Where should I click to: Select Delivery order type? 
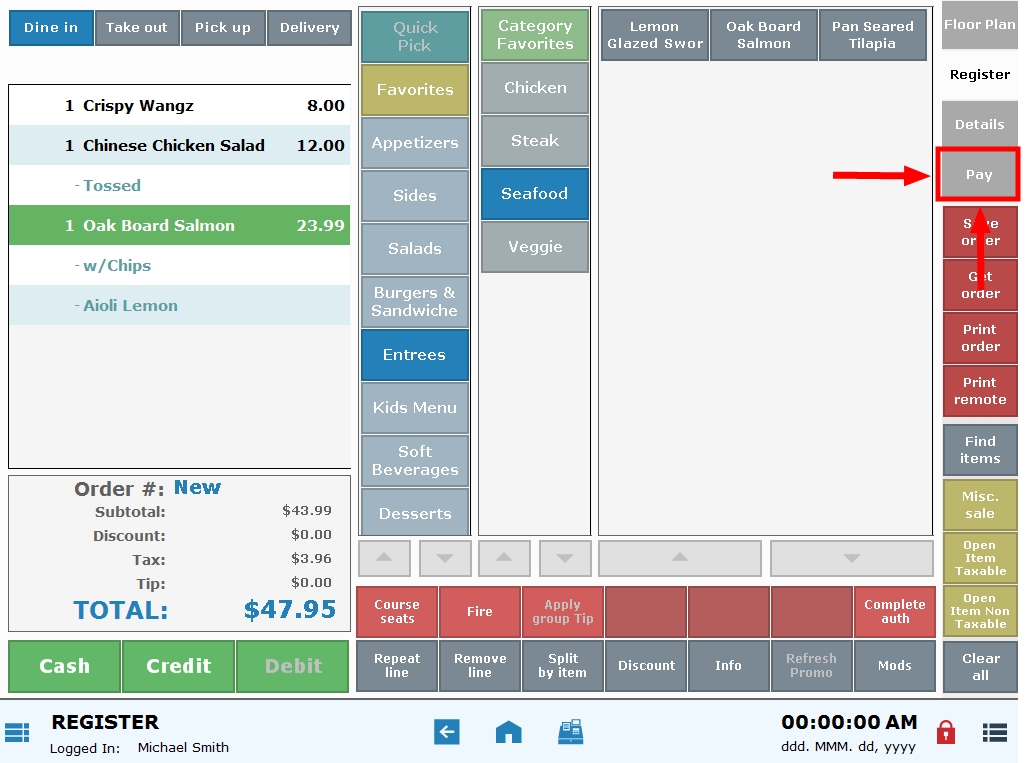(x=309, y=28)
